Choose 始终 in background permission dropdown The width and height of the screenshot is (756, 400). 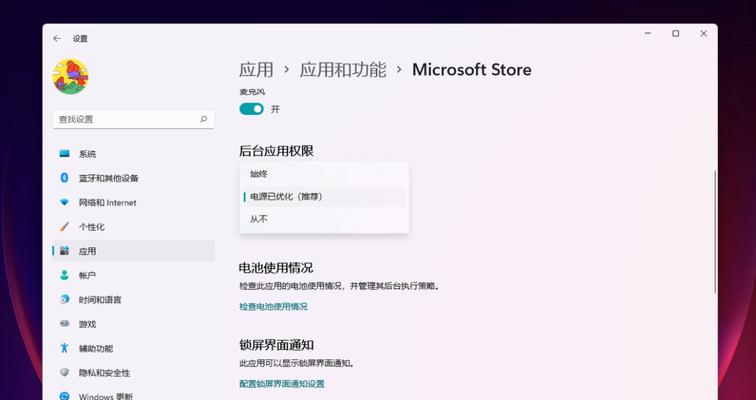[x=324, y=174]
